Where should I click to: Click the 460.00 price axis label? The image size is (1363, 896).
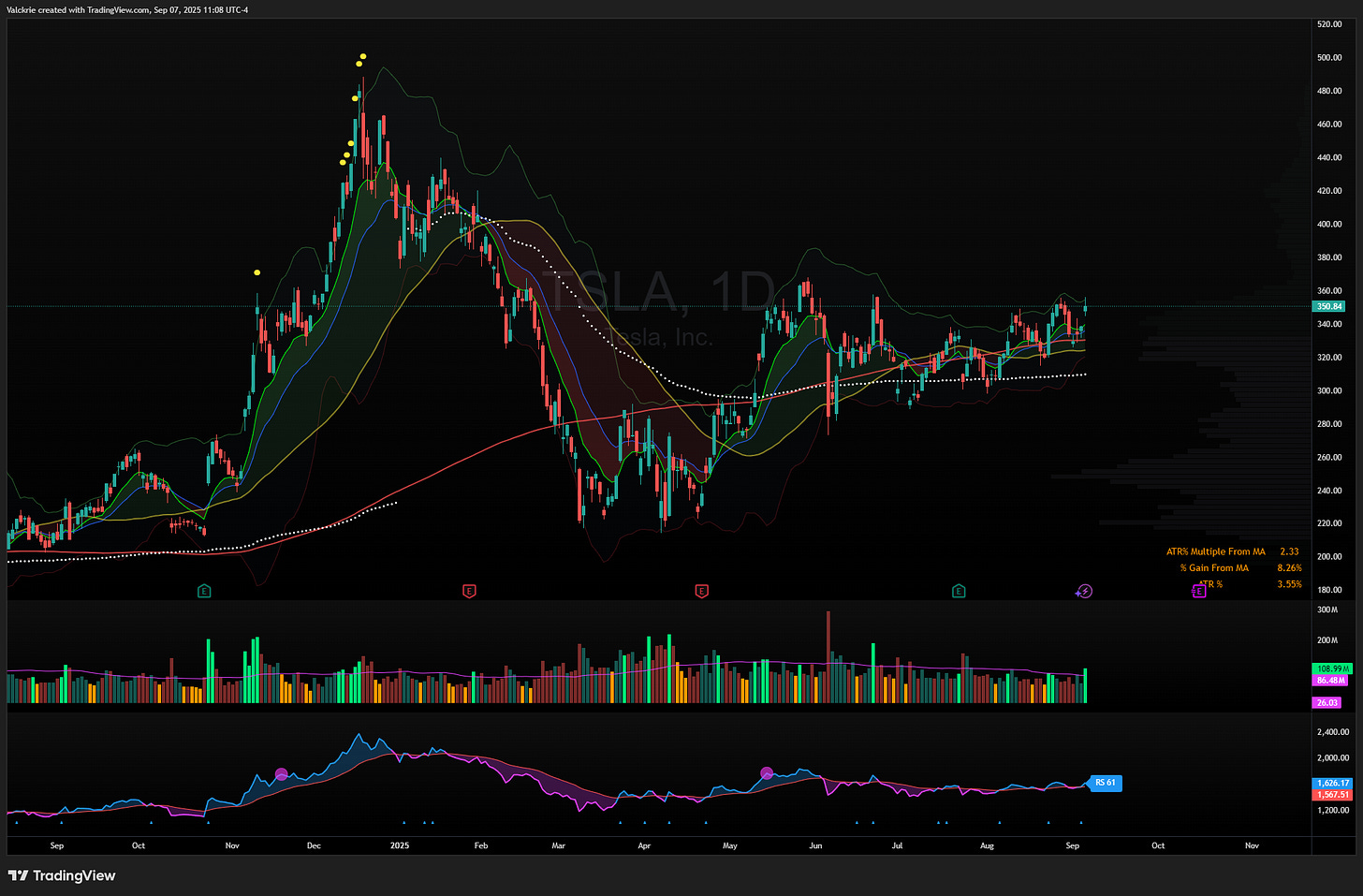(x=1329, y=124)
